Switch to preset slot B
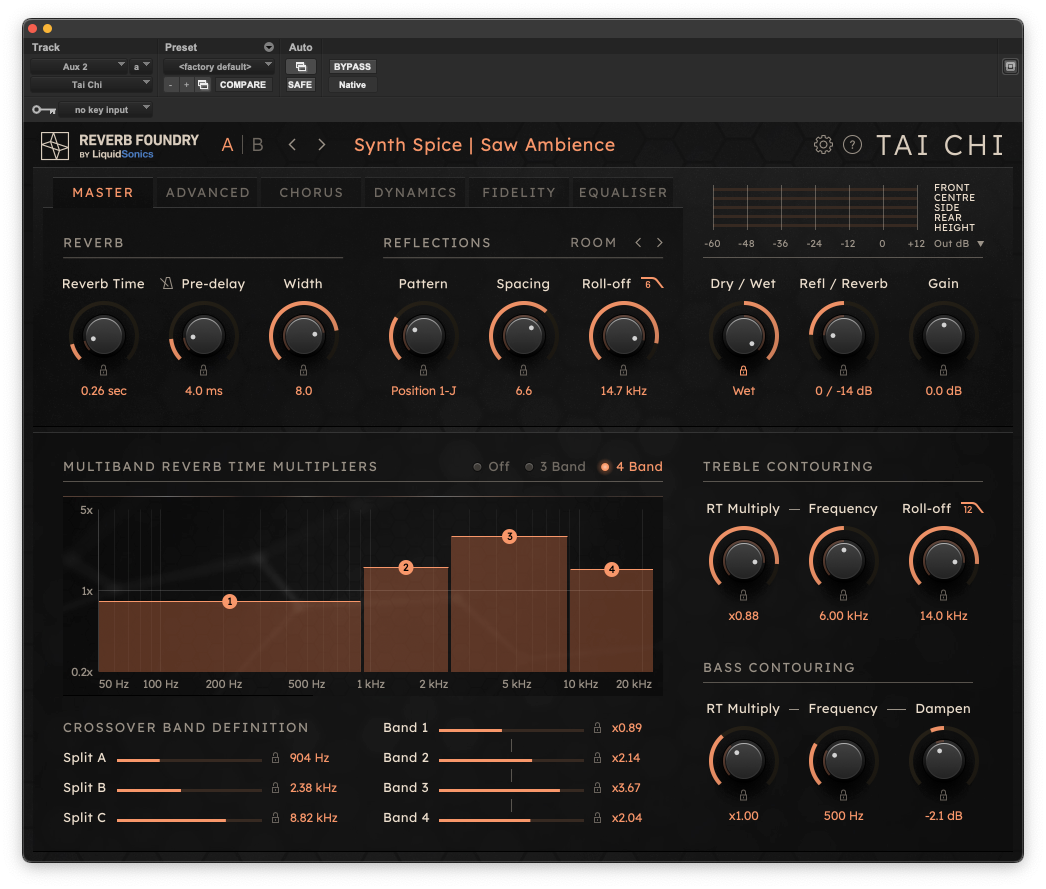The image size is (1046, 889). pos(257,145)
